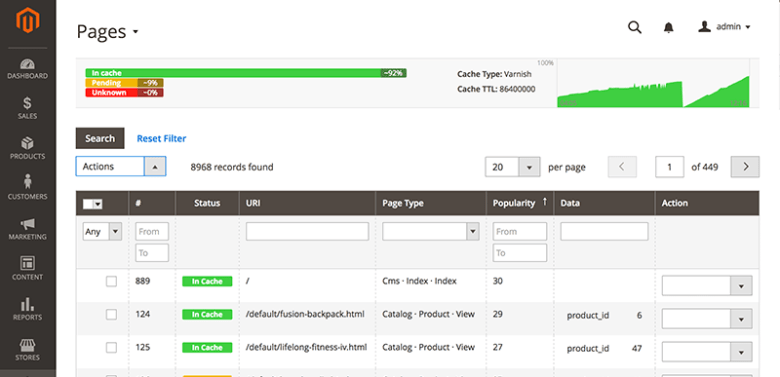Viewport: 780px width, 377px height.
Task: Open the Marketing sidebar menu
Action: click(x=28, y=229)
